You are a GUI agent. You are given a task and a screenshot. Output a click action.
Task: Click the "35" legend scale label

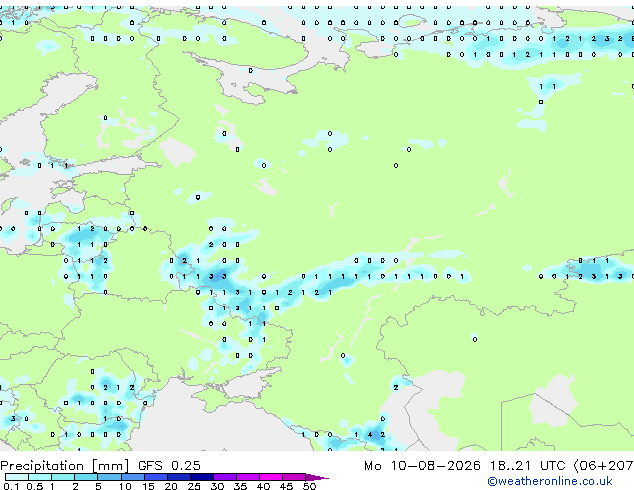240,486
